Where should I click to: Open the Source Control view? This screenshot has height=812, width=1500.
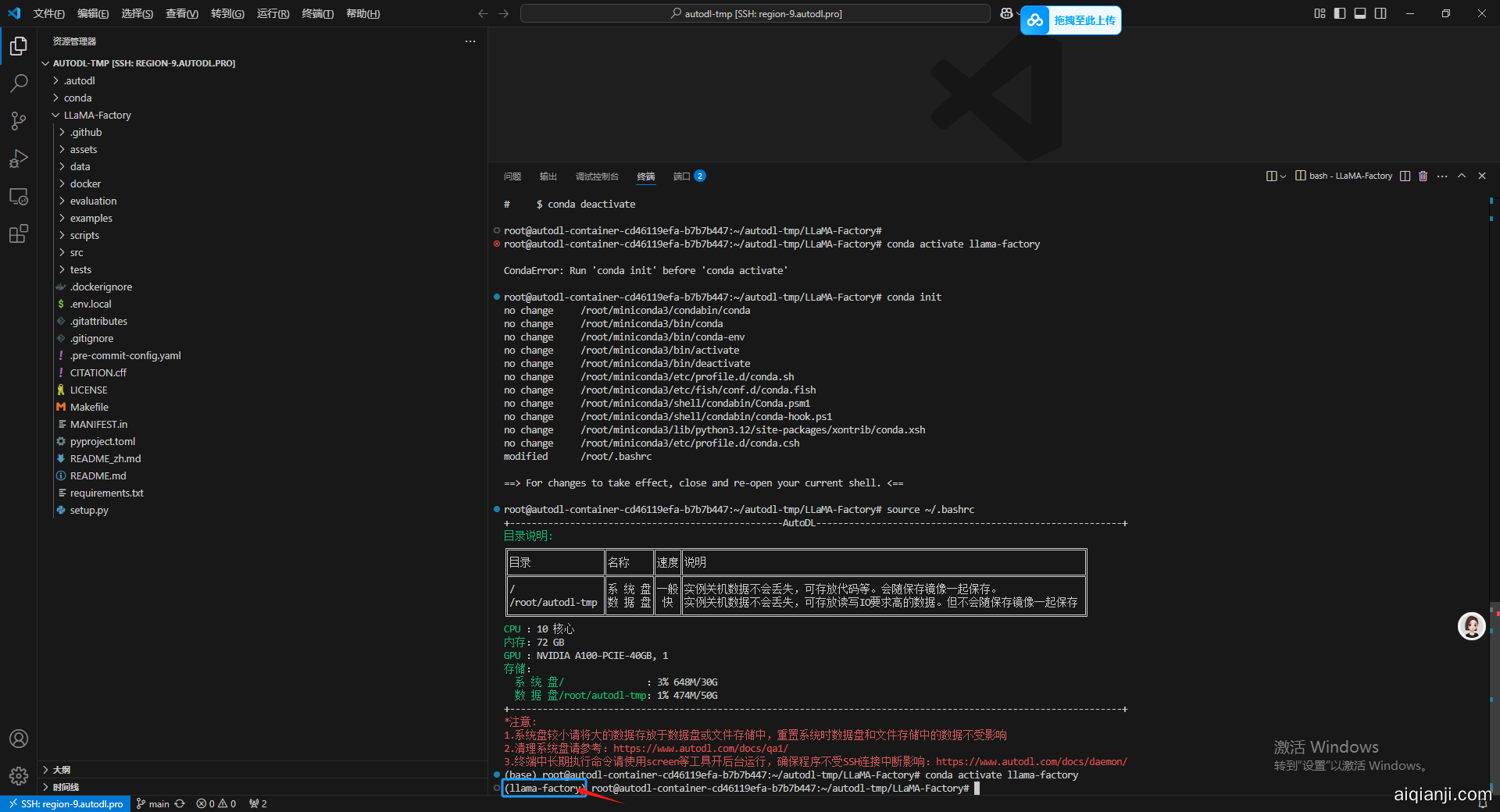[x=19, y=121]
